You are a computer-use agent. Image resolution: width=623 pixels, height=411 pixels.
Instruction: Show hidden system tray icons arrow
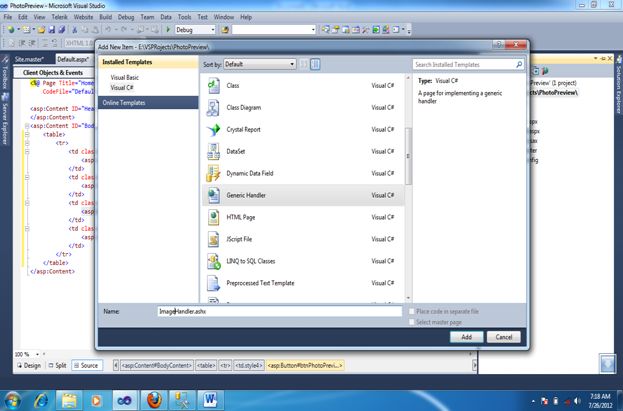(533, 401)
